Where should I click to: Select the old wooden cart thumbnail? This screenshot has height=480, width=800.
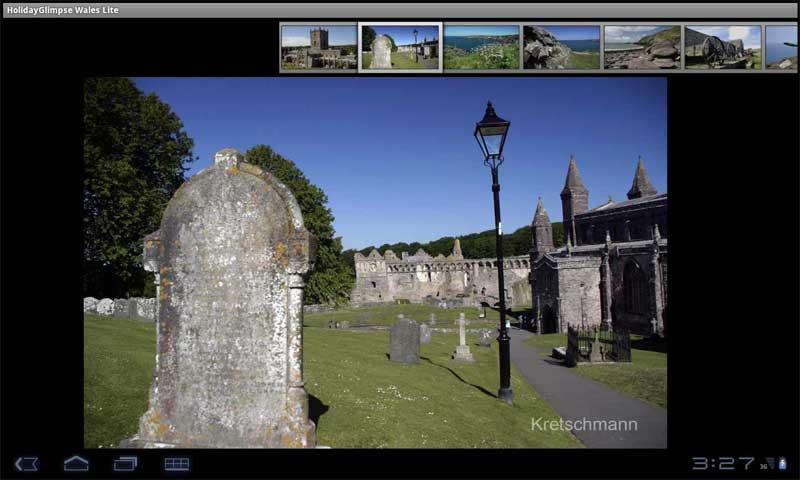722,47
